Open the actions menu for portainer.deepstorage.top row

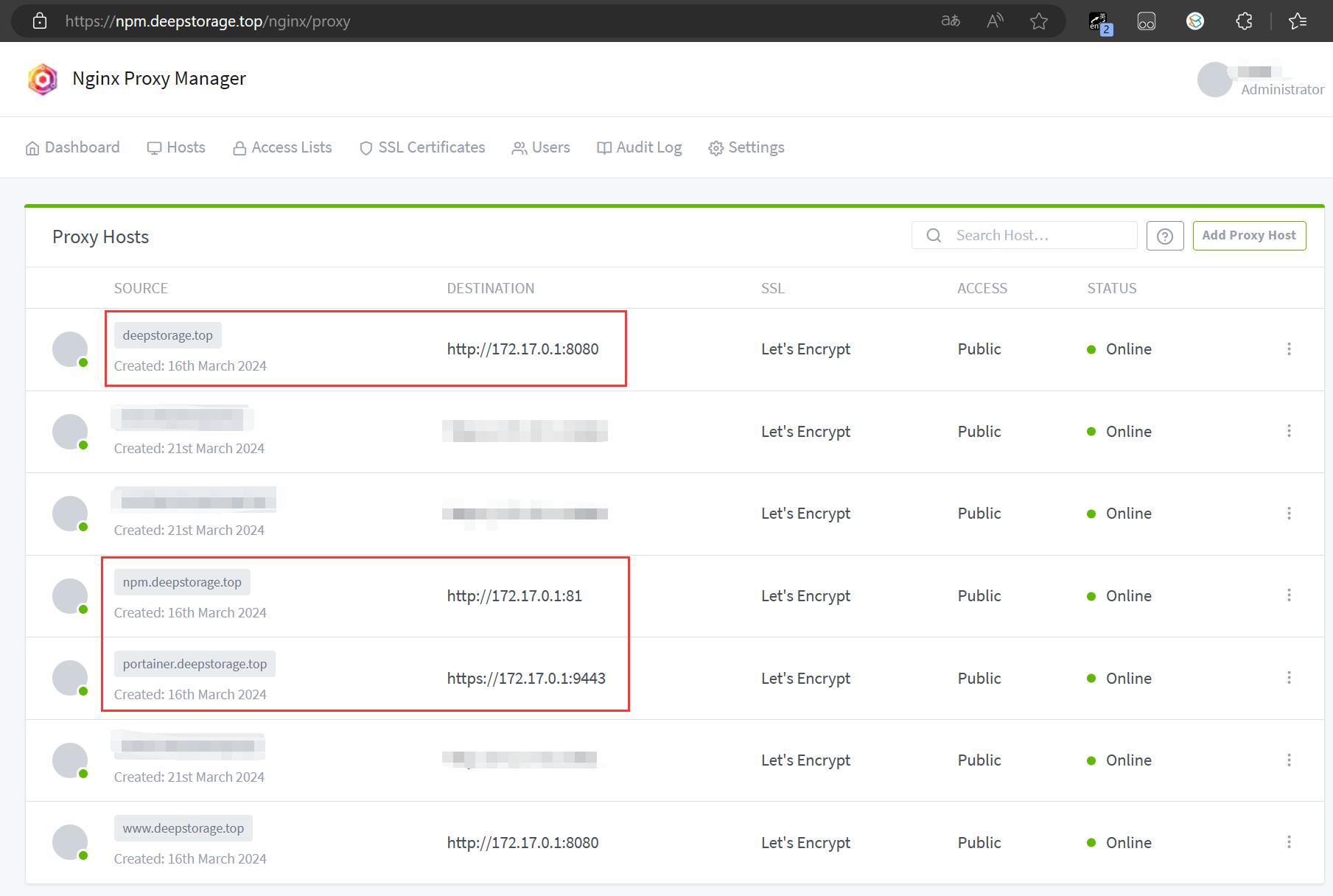coord(1289,677)
